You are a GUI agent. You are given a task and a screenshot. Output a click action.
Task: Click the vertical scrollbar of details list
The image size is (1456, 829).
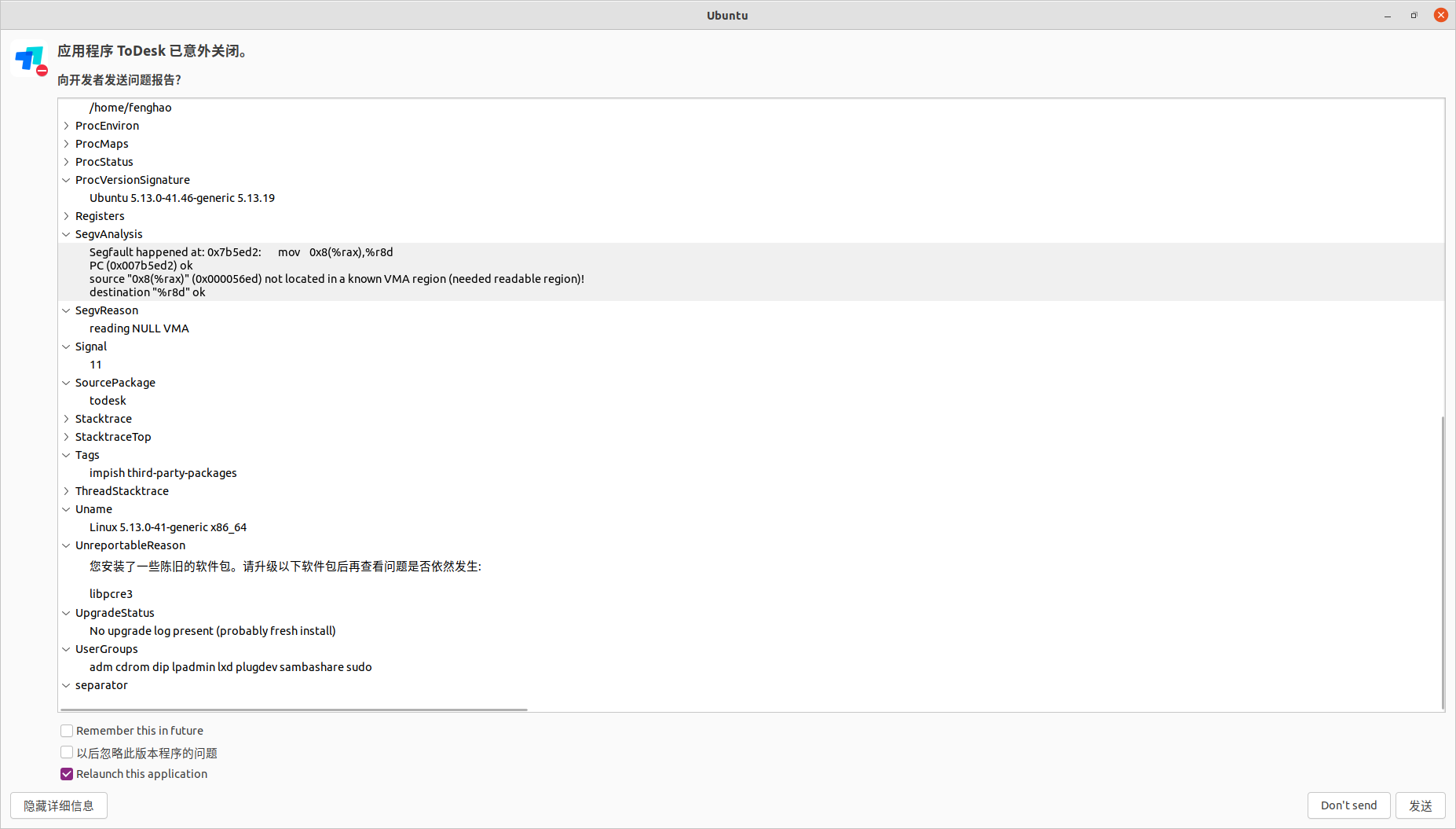1442,563
